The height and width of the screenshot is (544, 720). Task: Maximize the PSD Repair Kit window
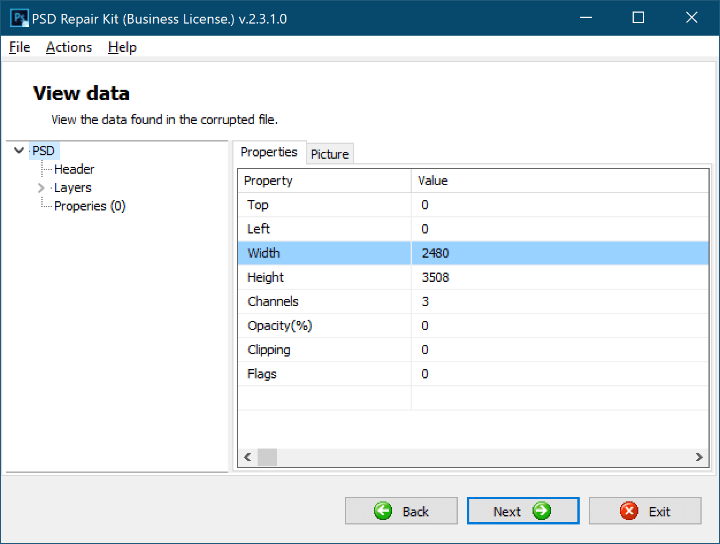pos(638,18)
